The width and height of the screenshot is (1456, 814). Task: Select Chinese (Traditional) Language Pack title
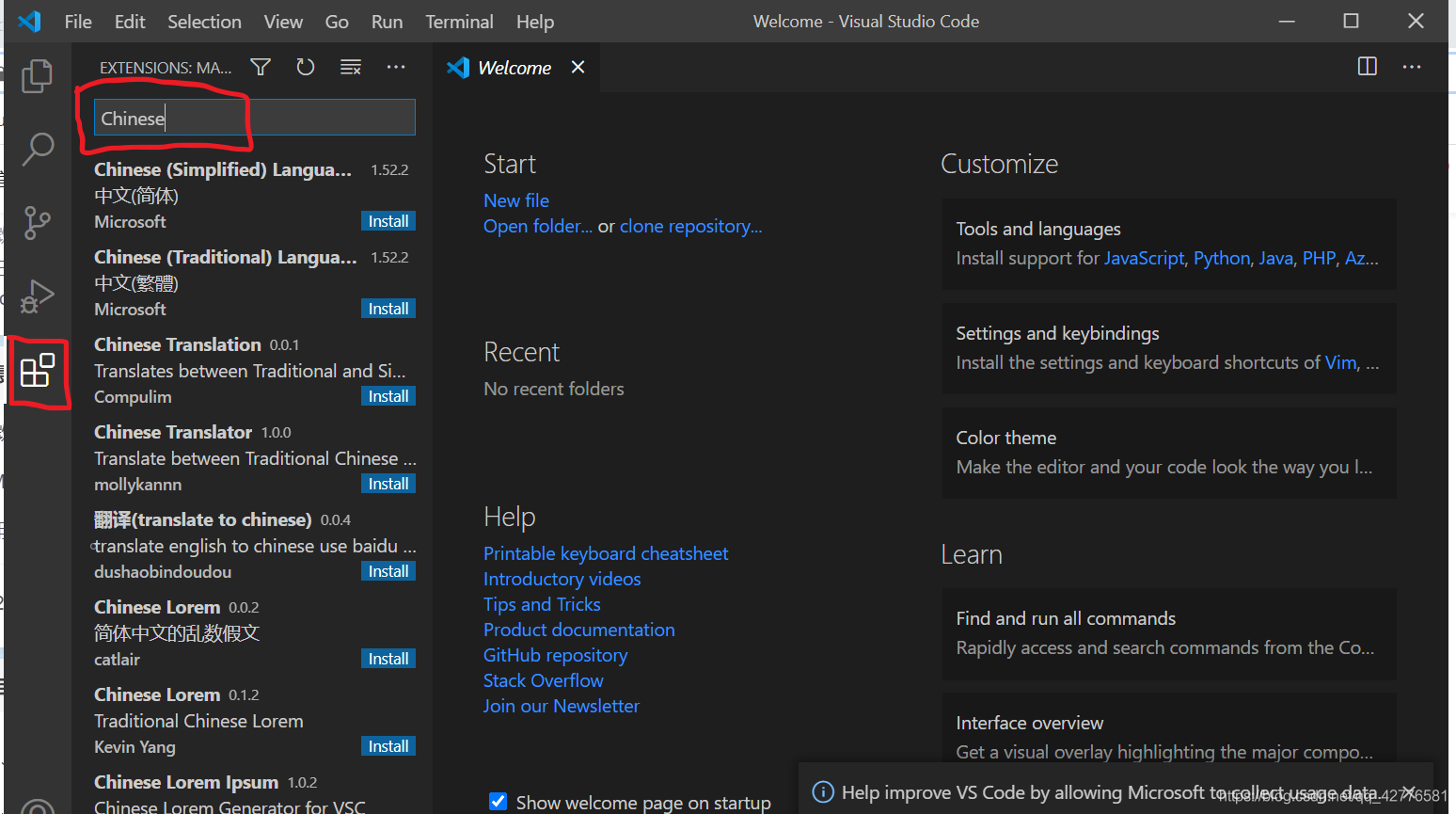(x=226, y=257)
